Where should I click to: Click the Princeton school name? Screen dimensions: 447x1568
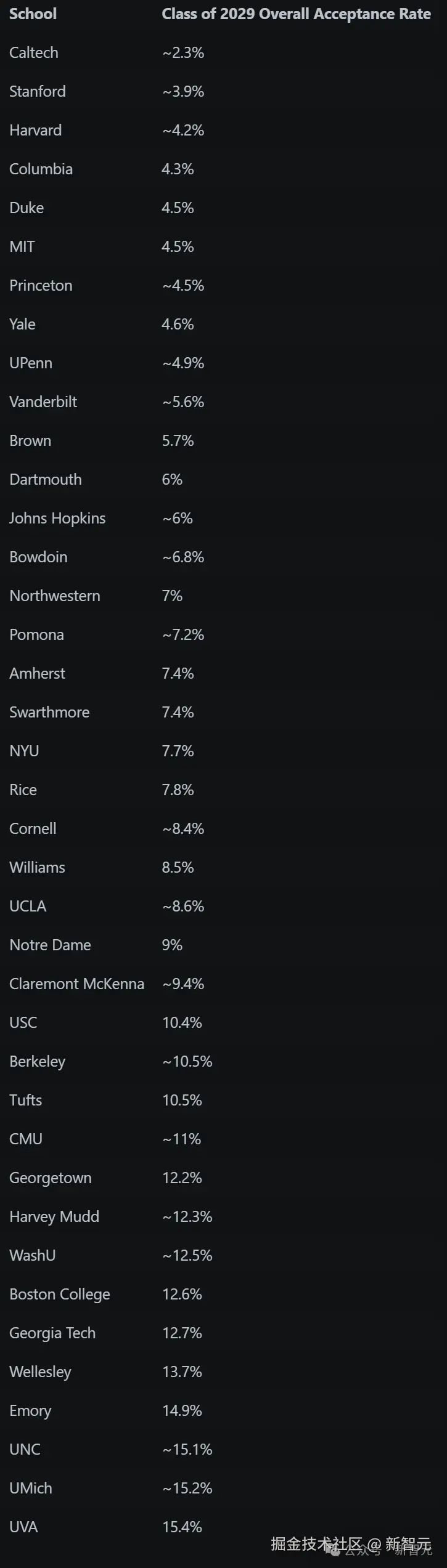tap(41, 285)
